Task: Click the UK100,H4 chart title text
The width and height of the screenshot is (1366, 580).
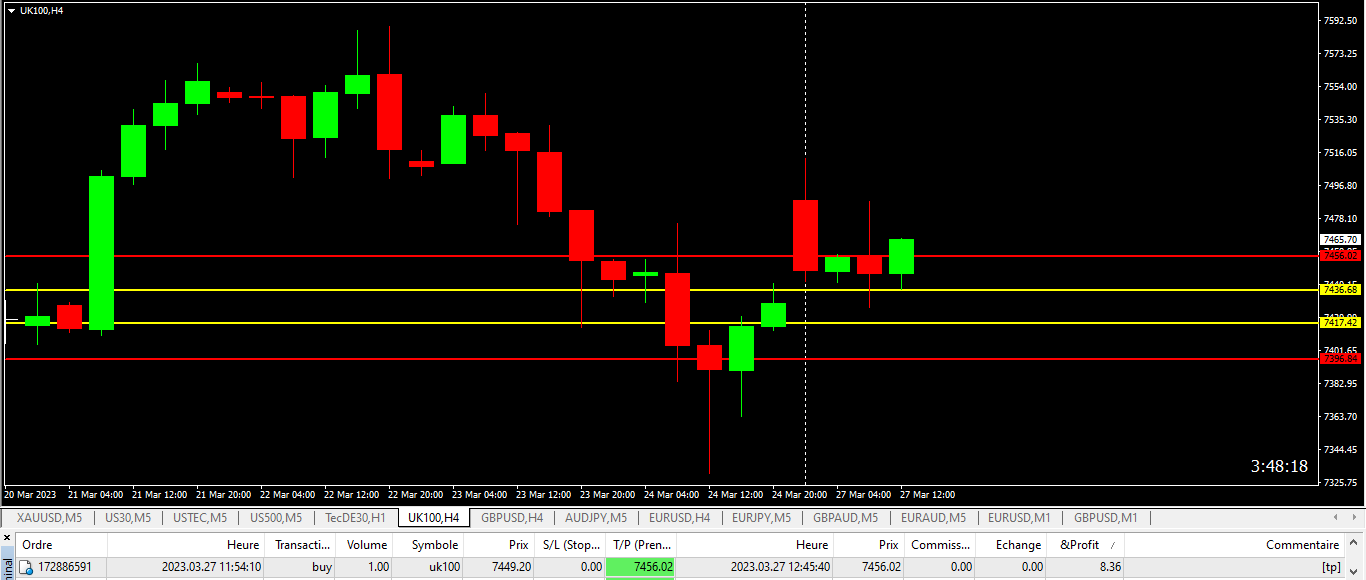Action: 42,10
